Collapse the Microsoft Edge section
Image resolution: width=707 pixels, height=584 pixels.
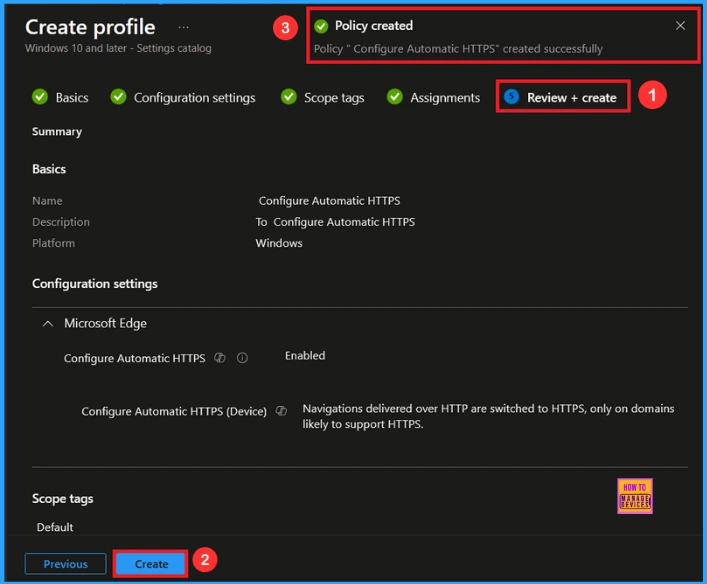(x=47, y=324)
